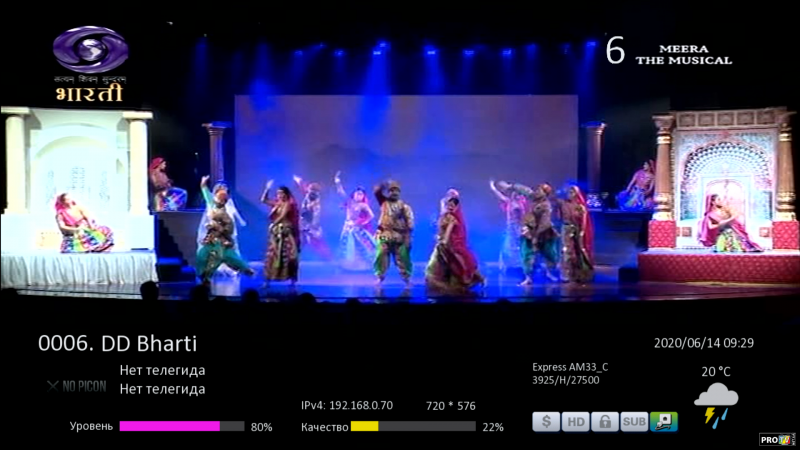Click the DD Bharti channel logo

point(90,63)
